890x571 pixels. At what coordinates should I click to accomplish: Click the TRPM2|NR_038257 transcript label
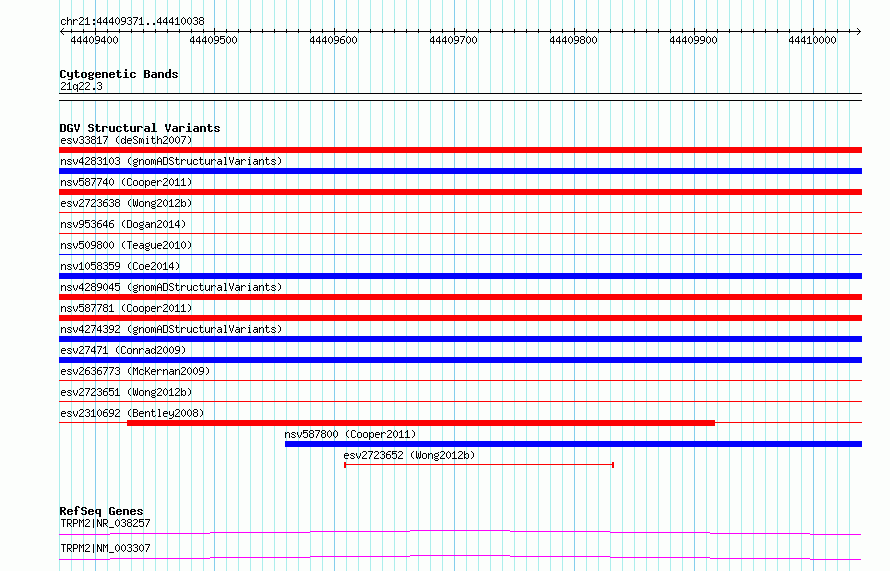pyautogui.click(x=105, y=523)
